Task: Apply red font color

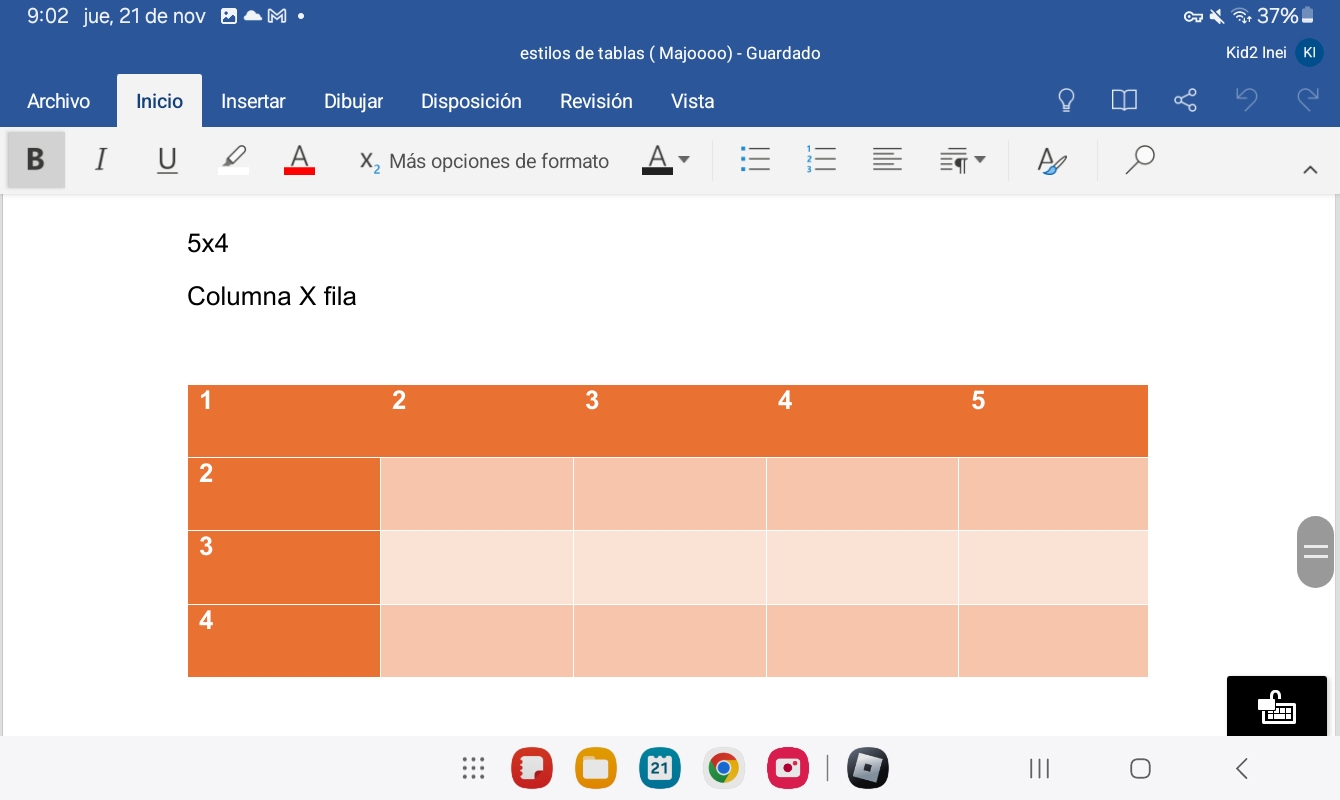Action: (x=299, y=160)
